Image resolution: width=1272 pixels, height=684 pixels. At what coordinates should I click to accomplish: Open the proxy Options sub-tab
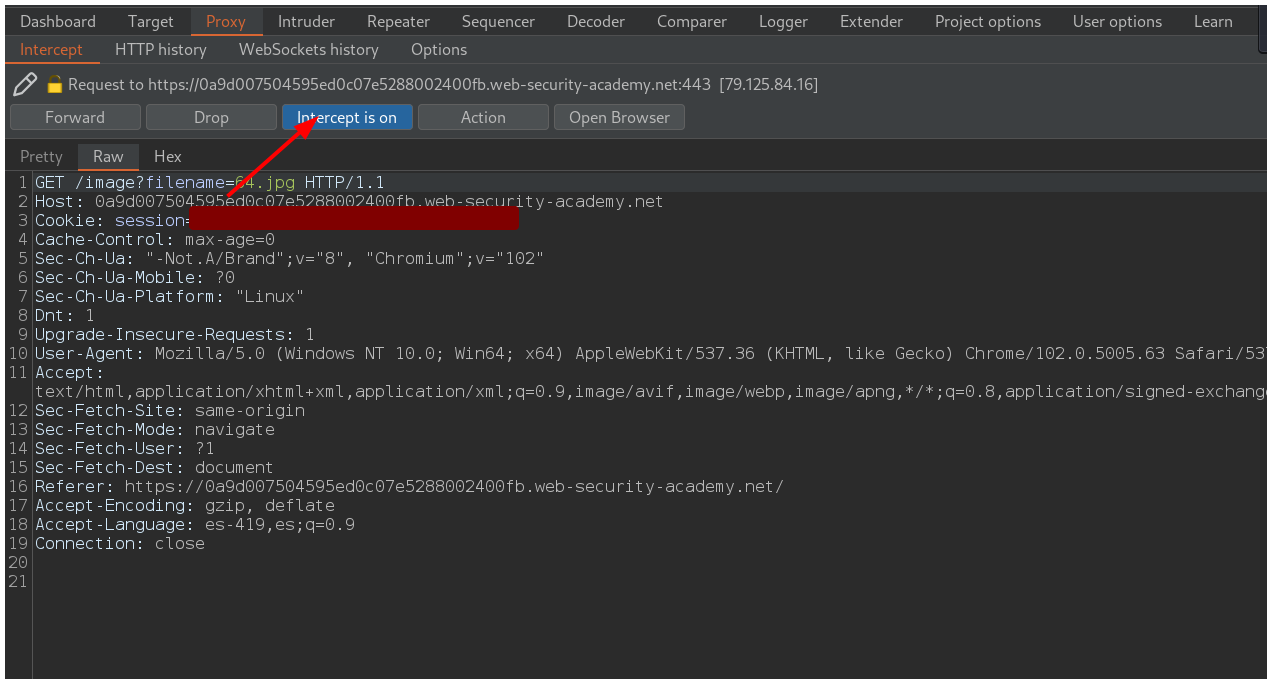pos(438,49)
